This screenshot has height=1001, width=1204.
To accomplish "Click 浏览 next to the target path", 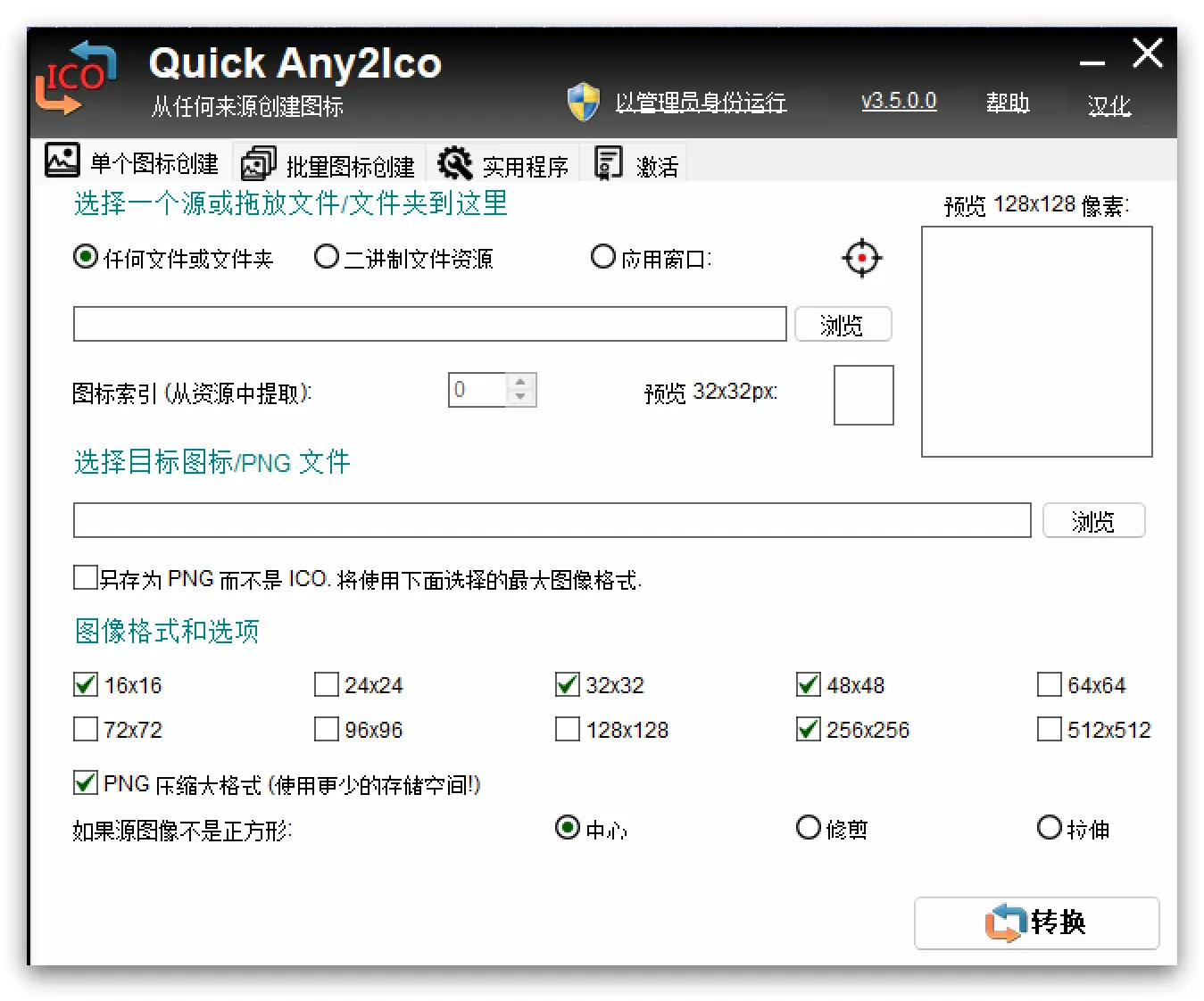I will (1094, 520).
